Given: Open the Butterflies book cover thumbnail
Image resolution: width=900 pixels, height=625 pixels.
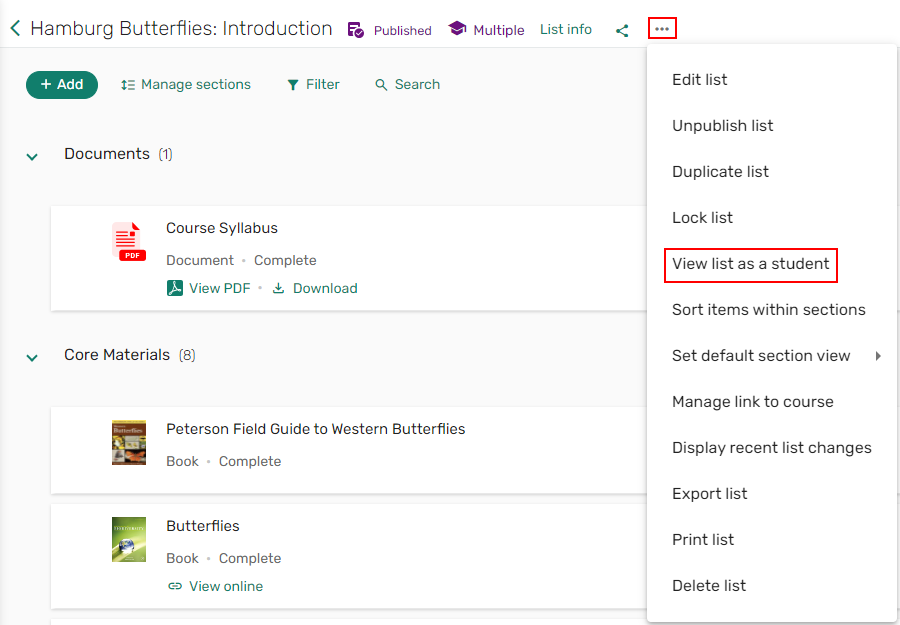Looking at the screenshot, I should pos(129,539).
